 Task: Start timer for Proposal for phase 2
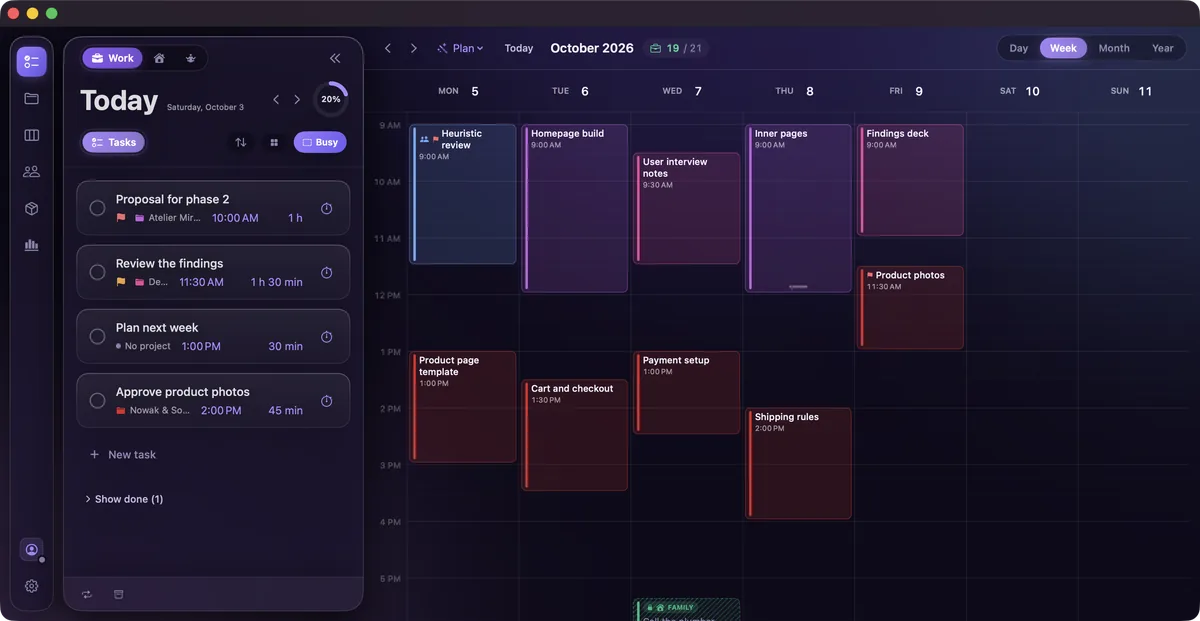(326, 208)
